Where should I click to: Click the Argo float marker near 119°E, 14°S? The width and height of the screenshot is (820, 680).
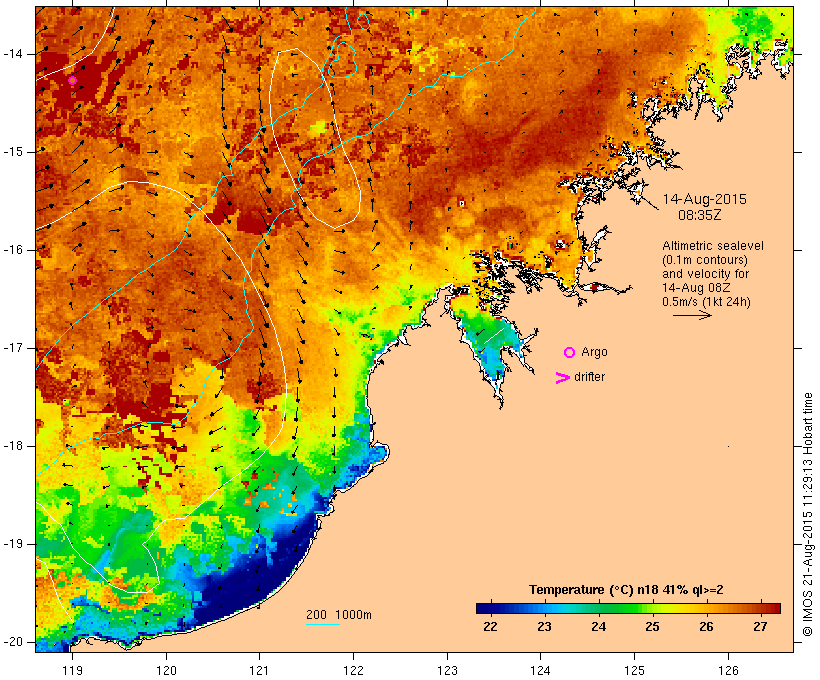point(72,81)
